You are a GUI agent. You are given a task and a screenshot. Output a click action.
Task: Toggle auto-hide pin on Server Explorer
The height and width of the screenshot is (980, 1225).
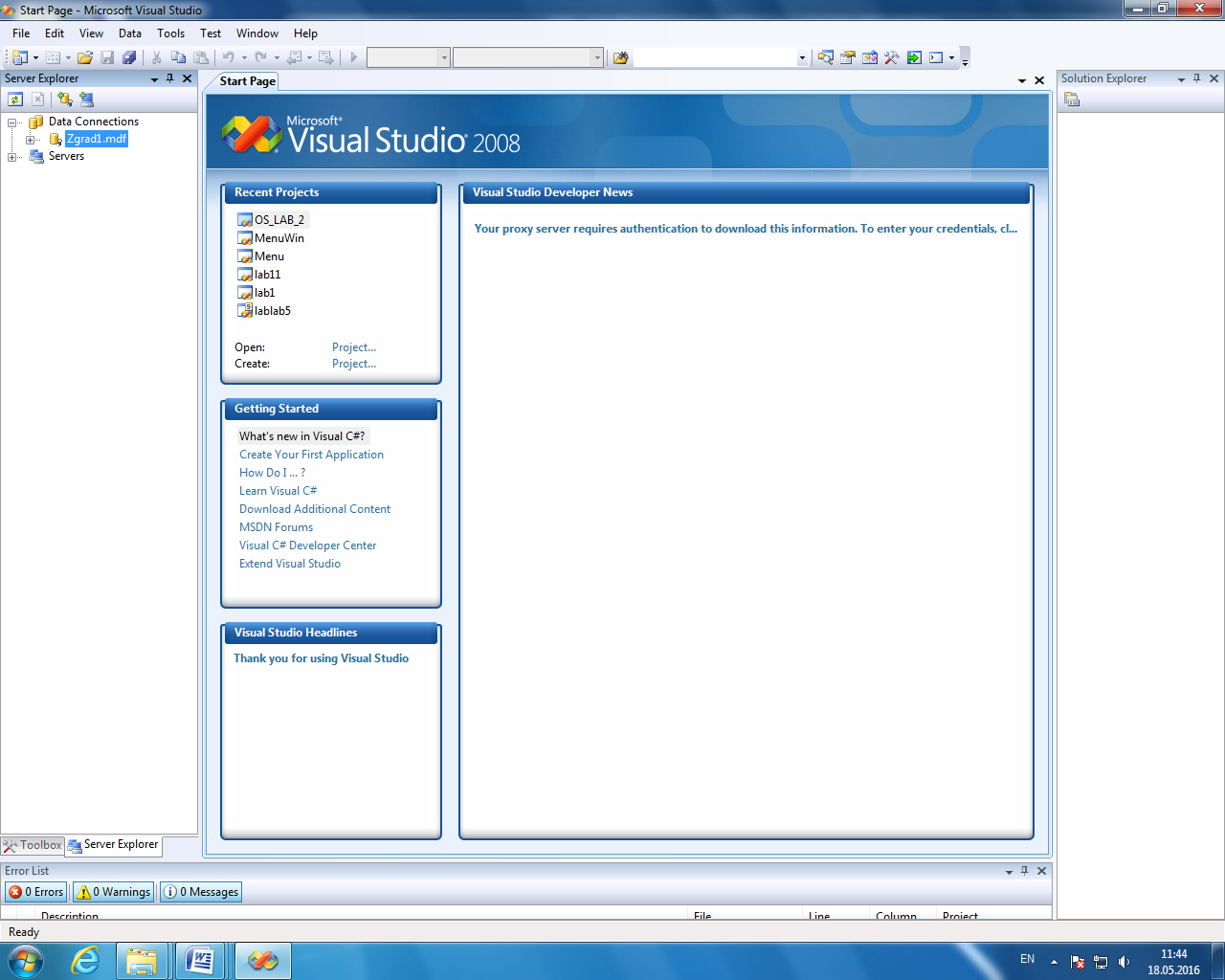coord(170,78)
